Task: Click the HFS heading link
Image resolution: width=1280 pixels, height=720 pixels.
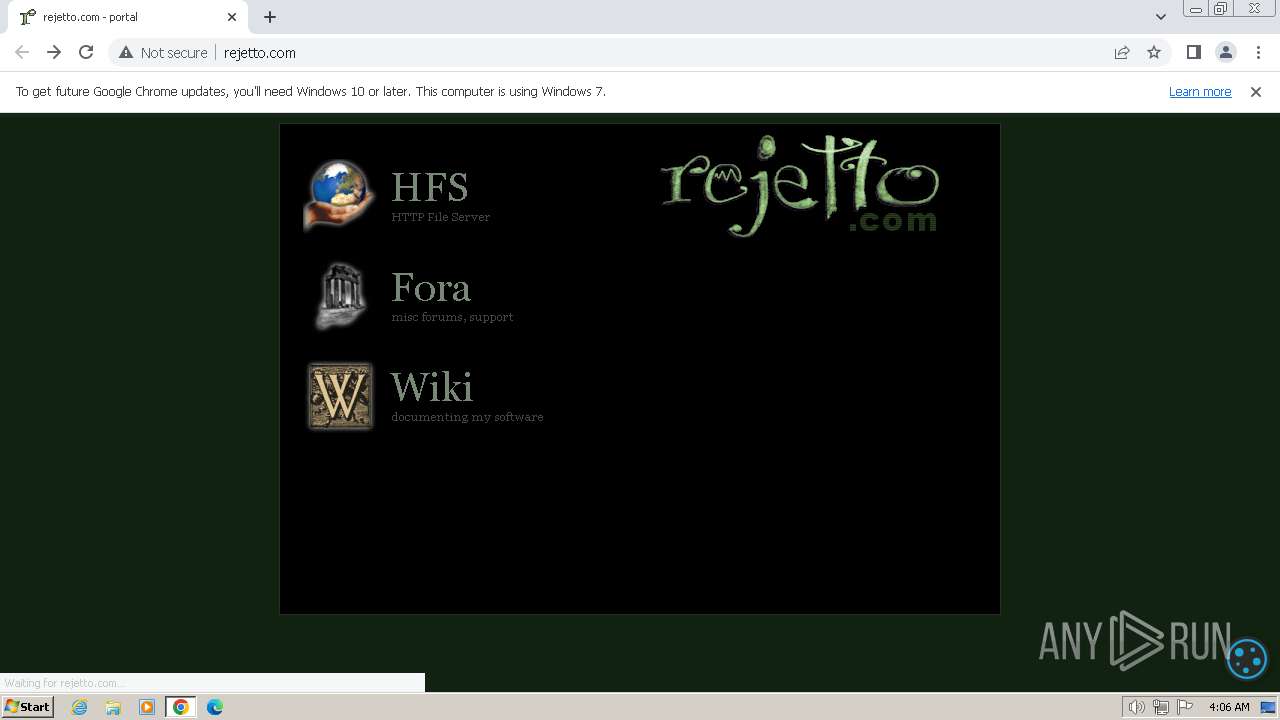Action: pyautogui.click(x=429, y=188)
